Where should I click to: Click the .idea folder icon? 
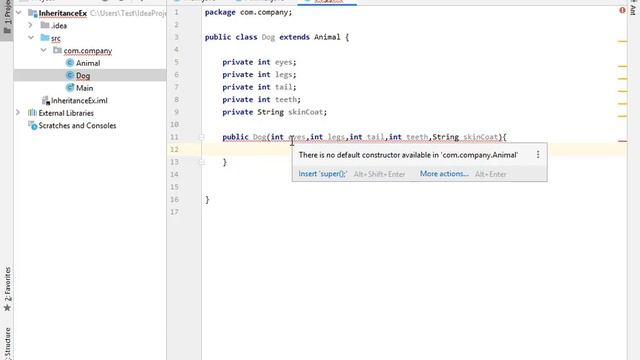[x=45, y=25]
